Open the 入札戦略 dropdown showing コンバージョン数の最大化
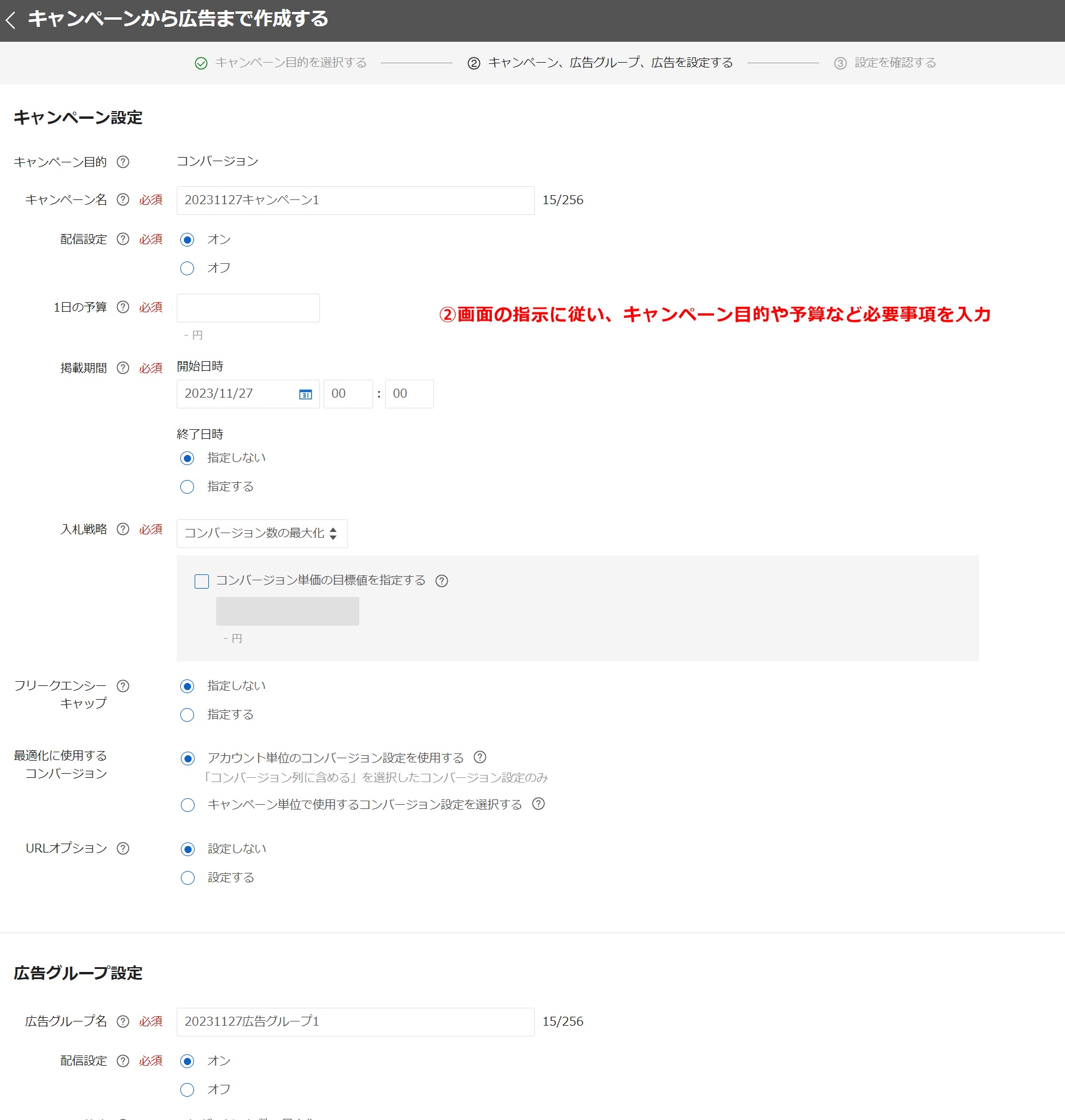The image size is (1065, 1120). 261,533
